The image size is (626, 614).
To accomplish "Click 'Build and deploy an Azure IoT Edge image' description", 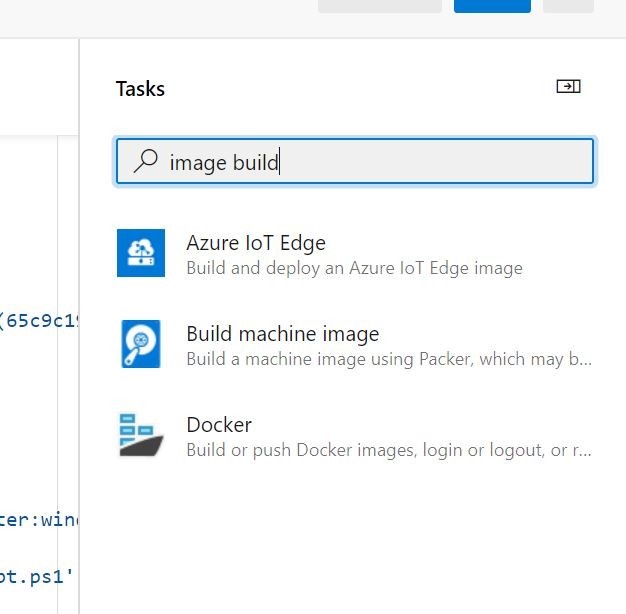I will tap(354, 268).
